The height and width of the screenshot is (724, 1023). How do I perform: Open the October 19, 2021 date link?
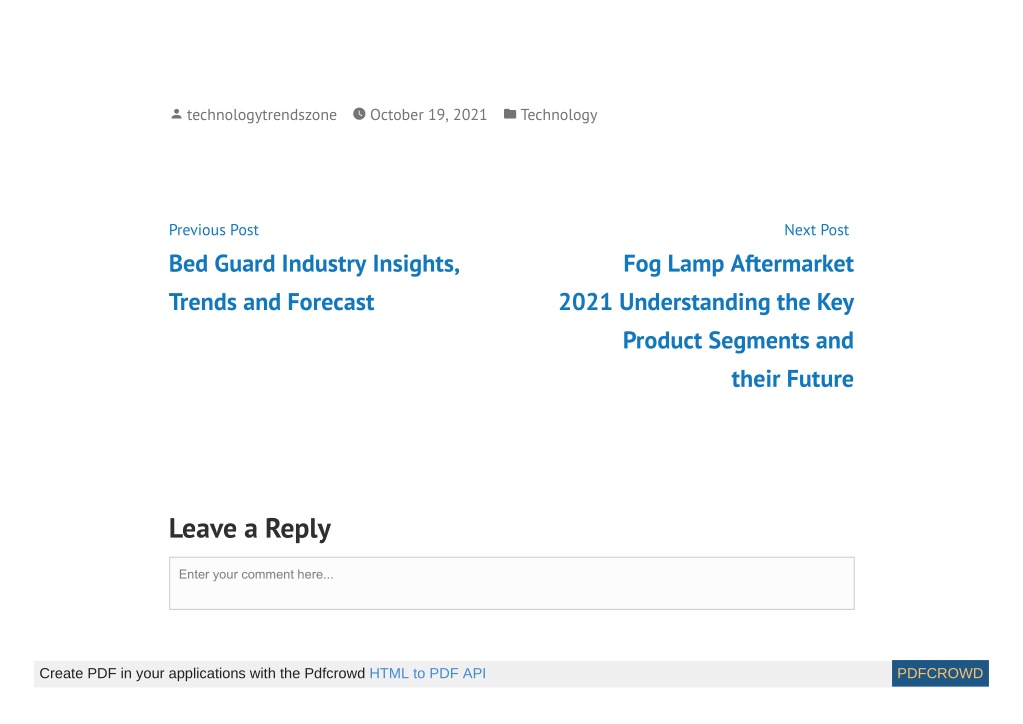coord(428,115)
